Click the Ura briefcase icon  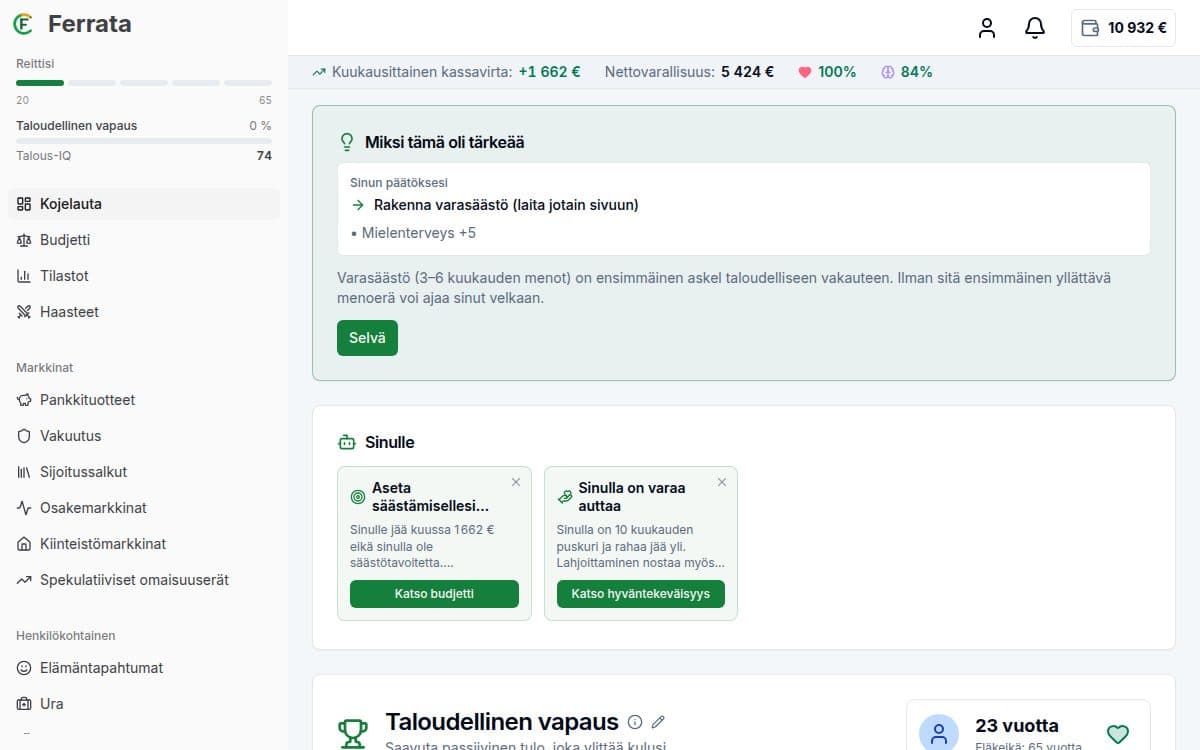24,704
